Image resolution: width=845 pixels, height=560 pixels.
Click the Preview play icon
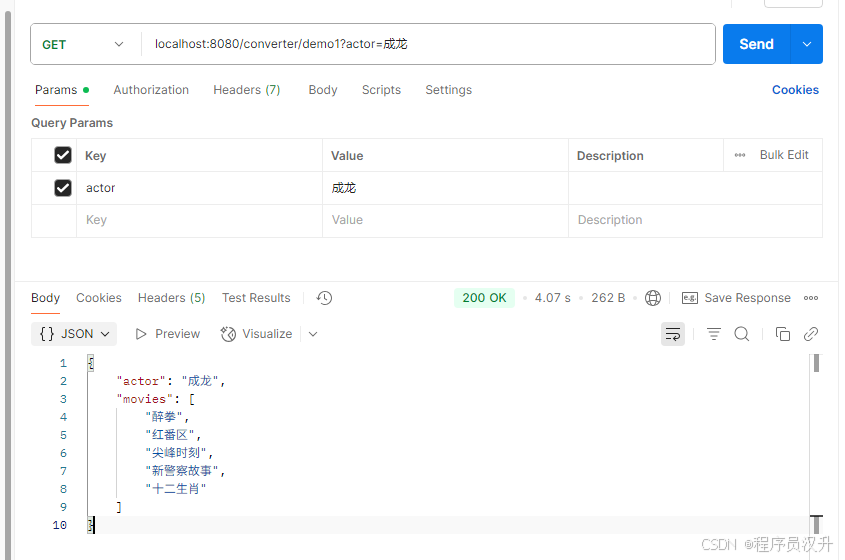coord(141,334)
